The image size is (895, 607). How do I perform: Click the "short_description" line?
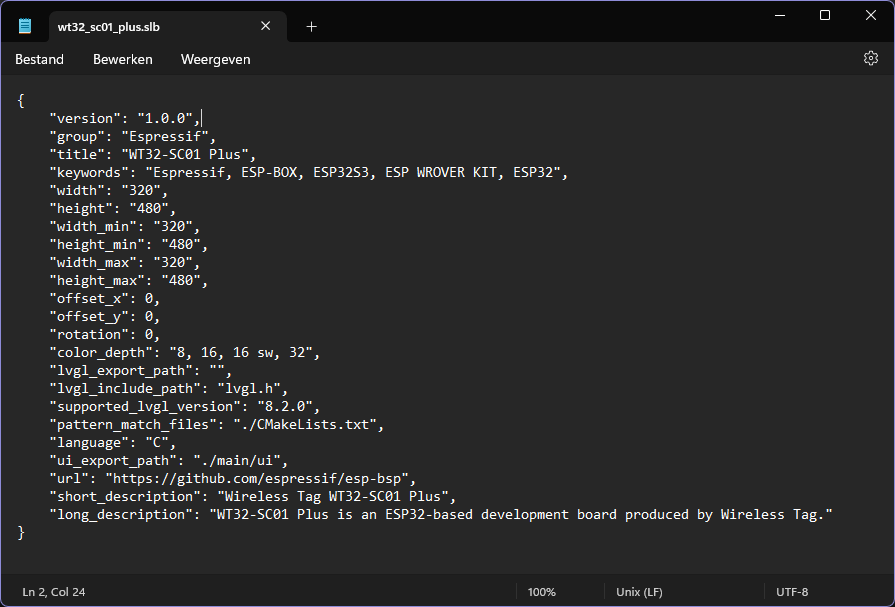pyautogui.click(x=252, y=496)
